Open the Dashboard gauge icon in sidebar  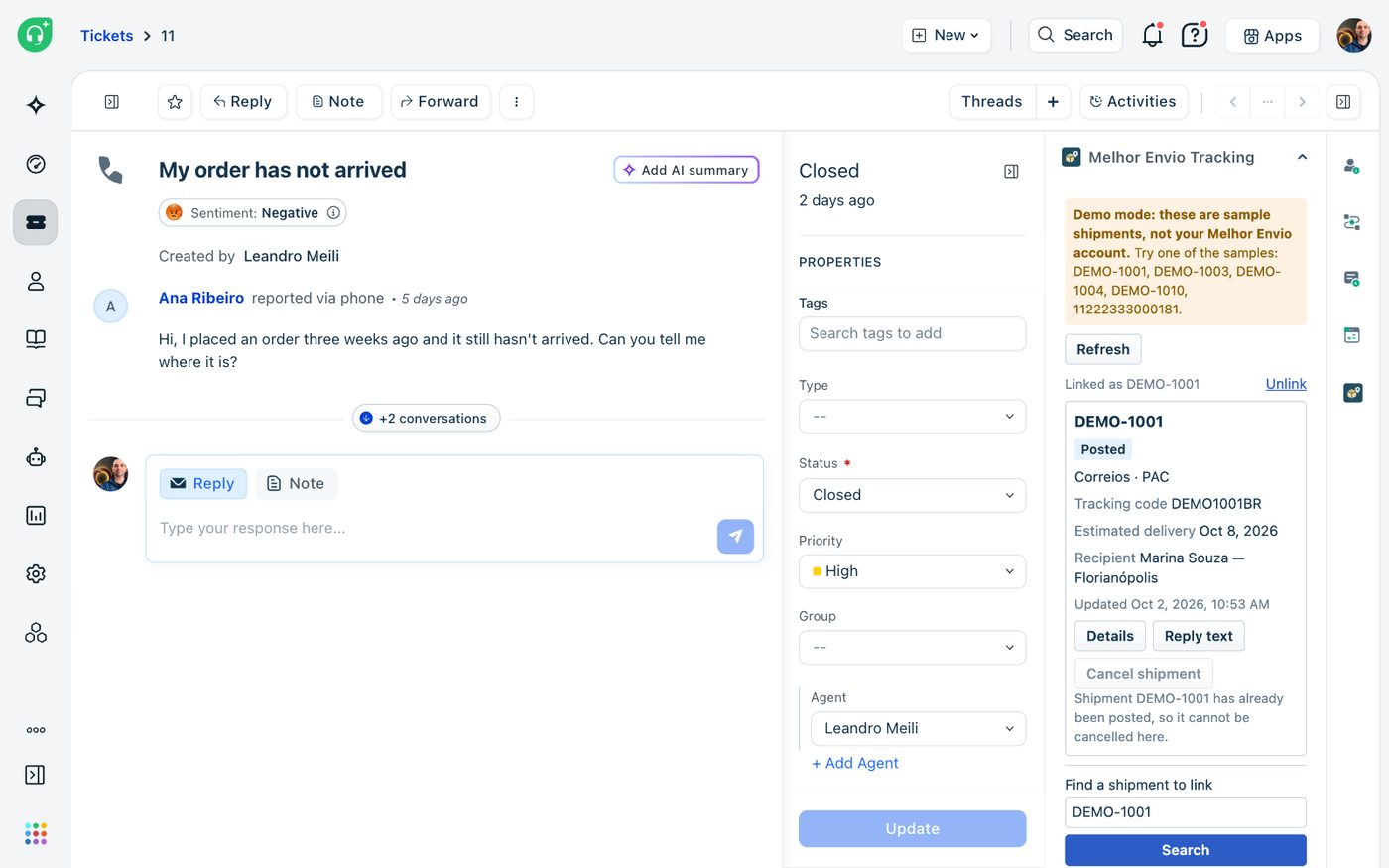click(x=36, y=164)
